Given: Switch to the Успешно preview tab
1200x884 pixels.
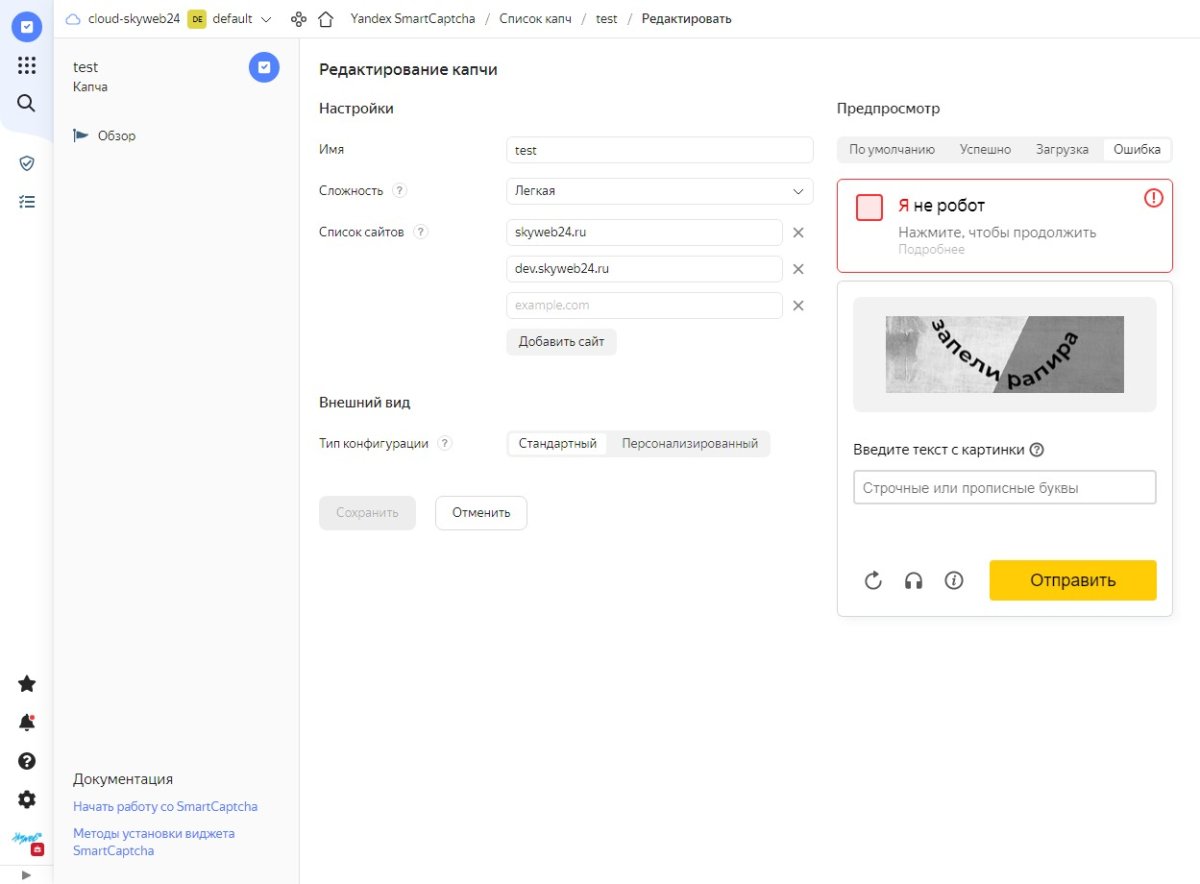Looking at the screenshot, I should [985, 149].
